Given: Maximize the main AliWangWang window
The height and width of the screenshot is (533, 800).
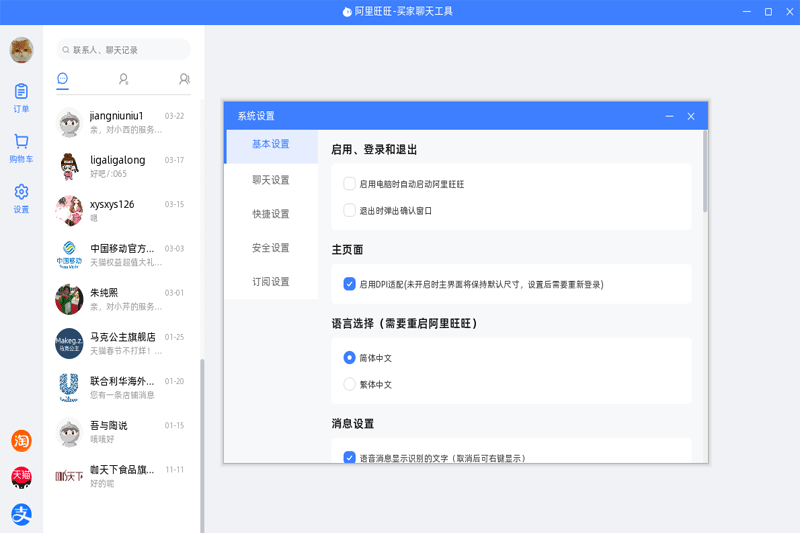Looking at the screenshot, I should 768,12.
